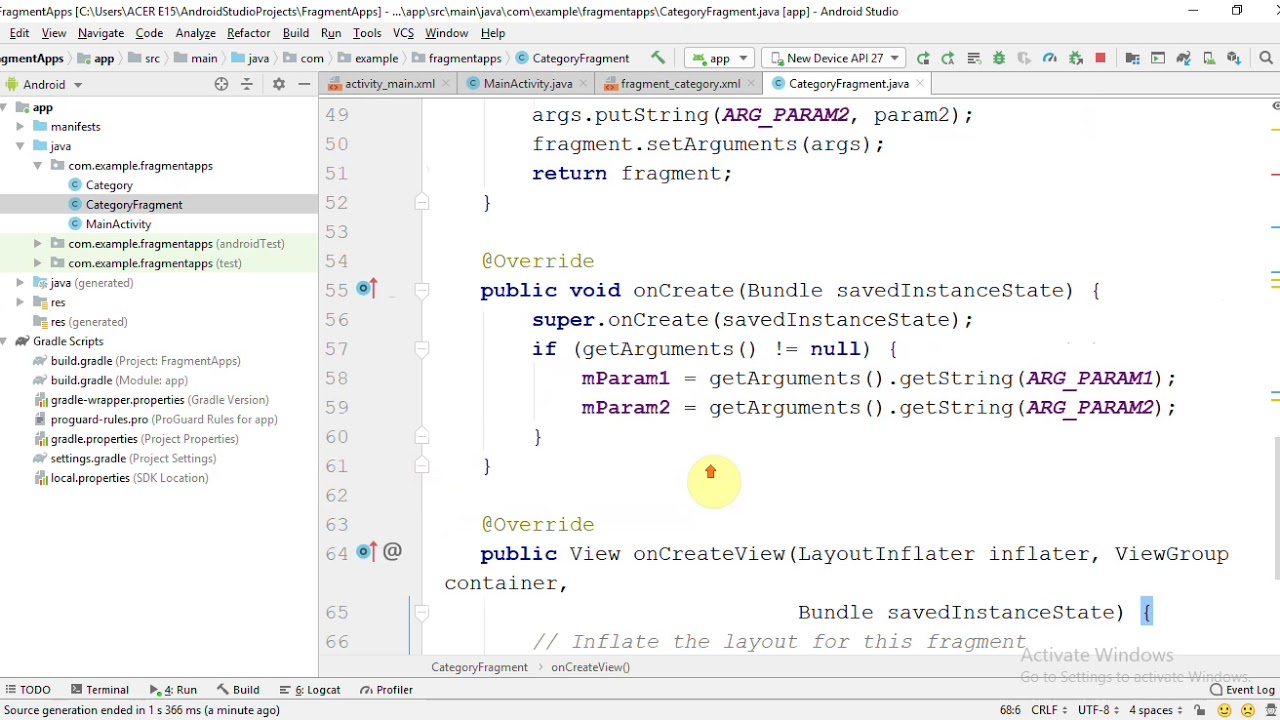This screenshot has height=720, width=1280.
Task: Open the TODO tool window
Action: (x=28, y=690)
